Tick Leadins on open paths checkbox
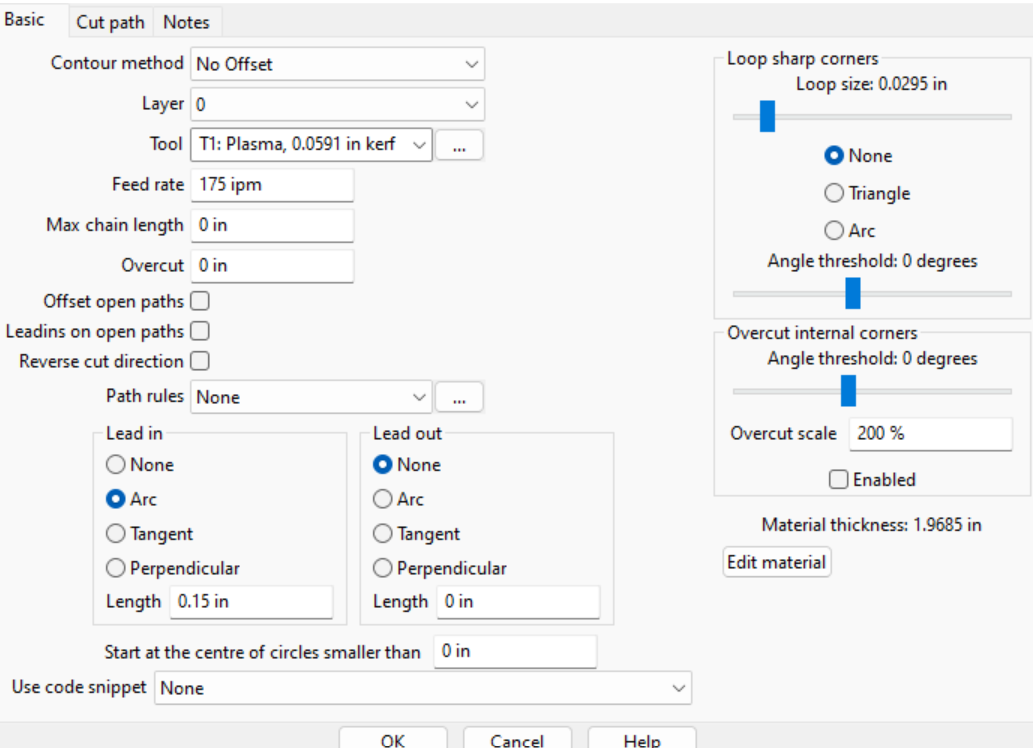The image size is (1033, 748). tap(199, 331)
